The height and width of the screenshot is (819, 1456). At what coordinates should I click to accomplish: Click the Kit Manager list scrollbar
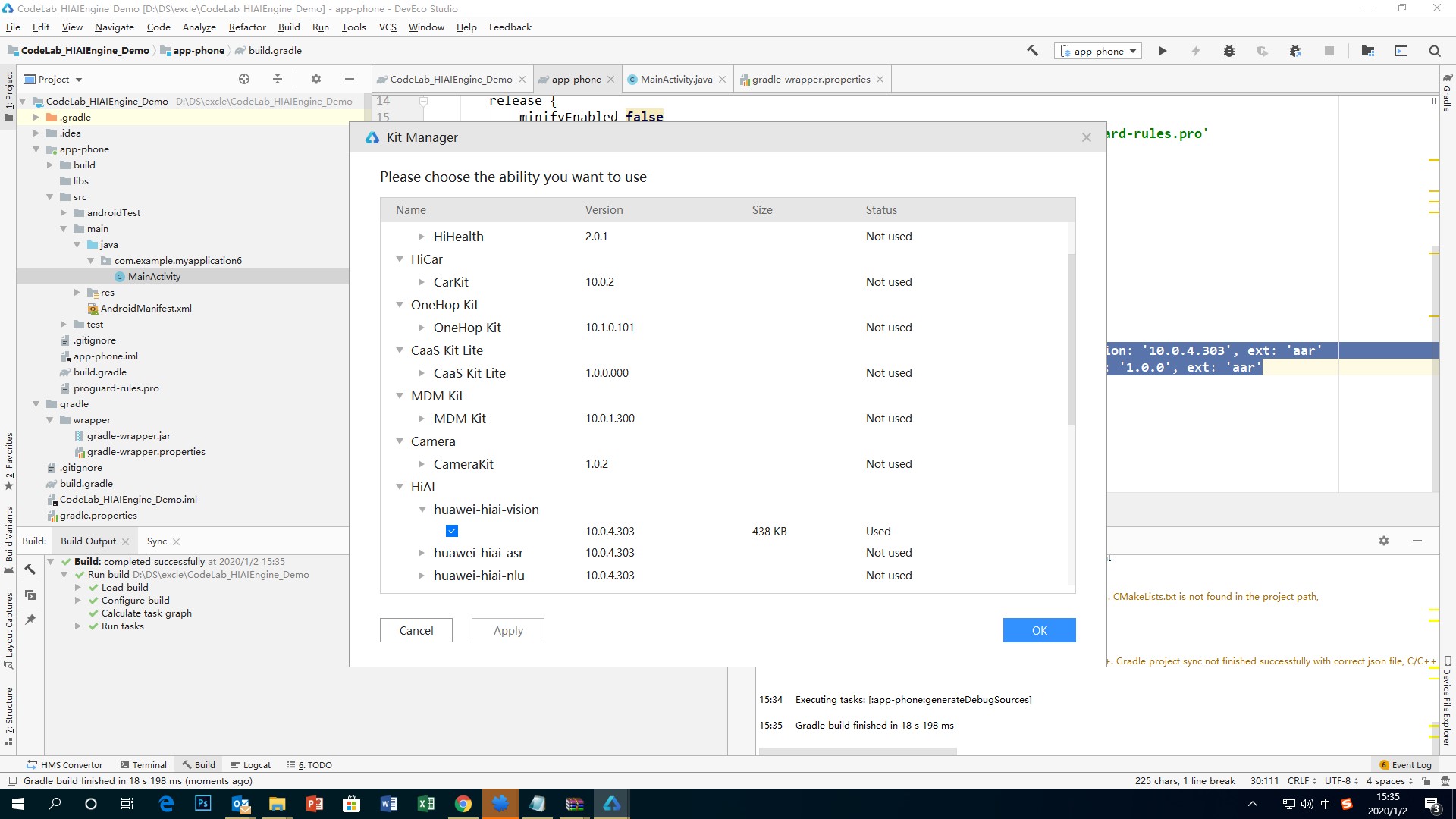(1071, 339)
